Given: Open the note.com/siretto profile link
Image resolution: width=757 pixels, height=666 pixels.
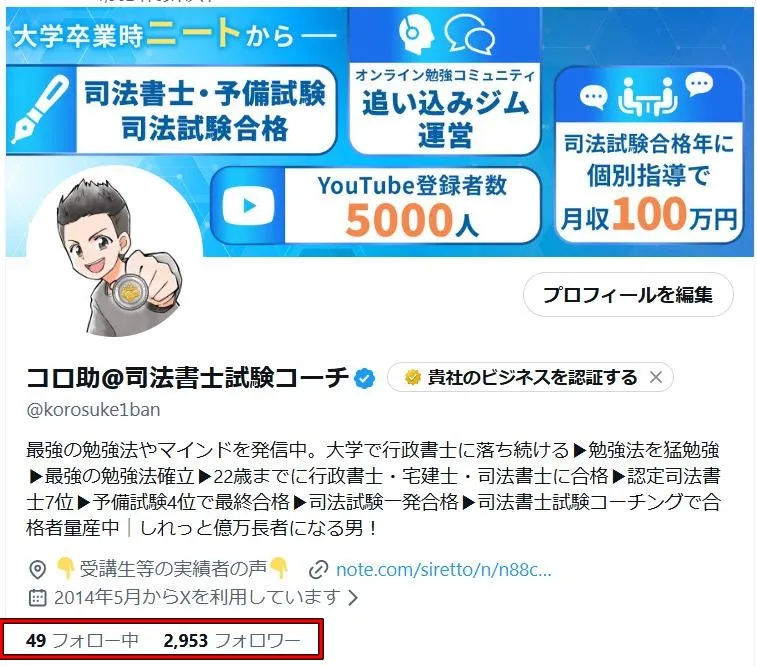Looking at the screenshot, I should [x=443, y=570].
